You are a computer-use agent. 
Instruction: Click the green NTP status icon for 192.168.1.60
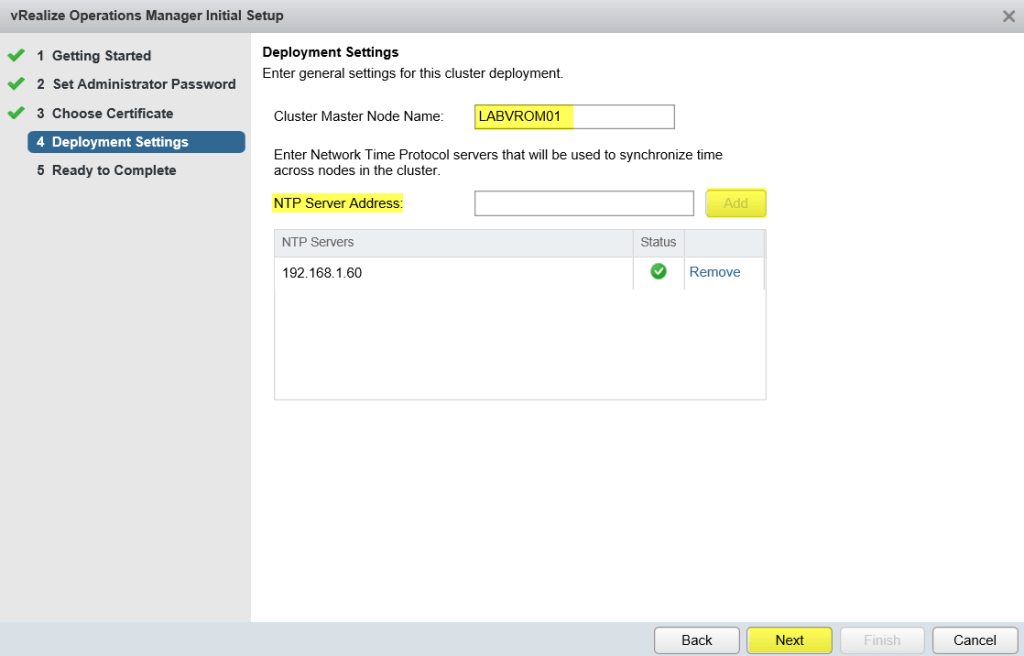point(658,271)
